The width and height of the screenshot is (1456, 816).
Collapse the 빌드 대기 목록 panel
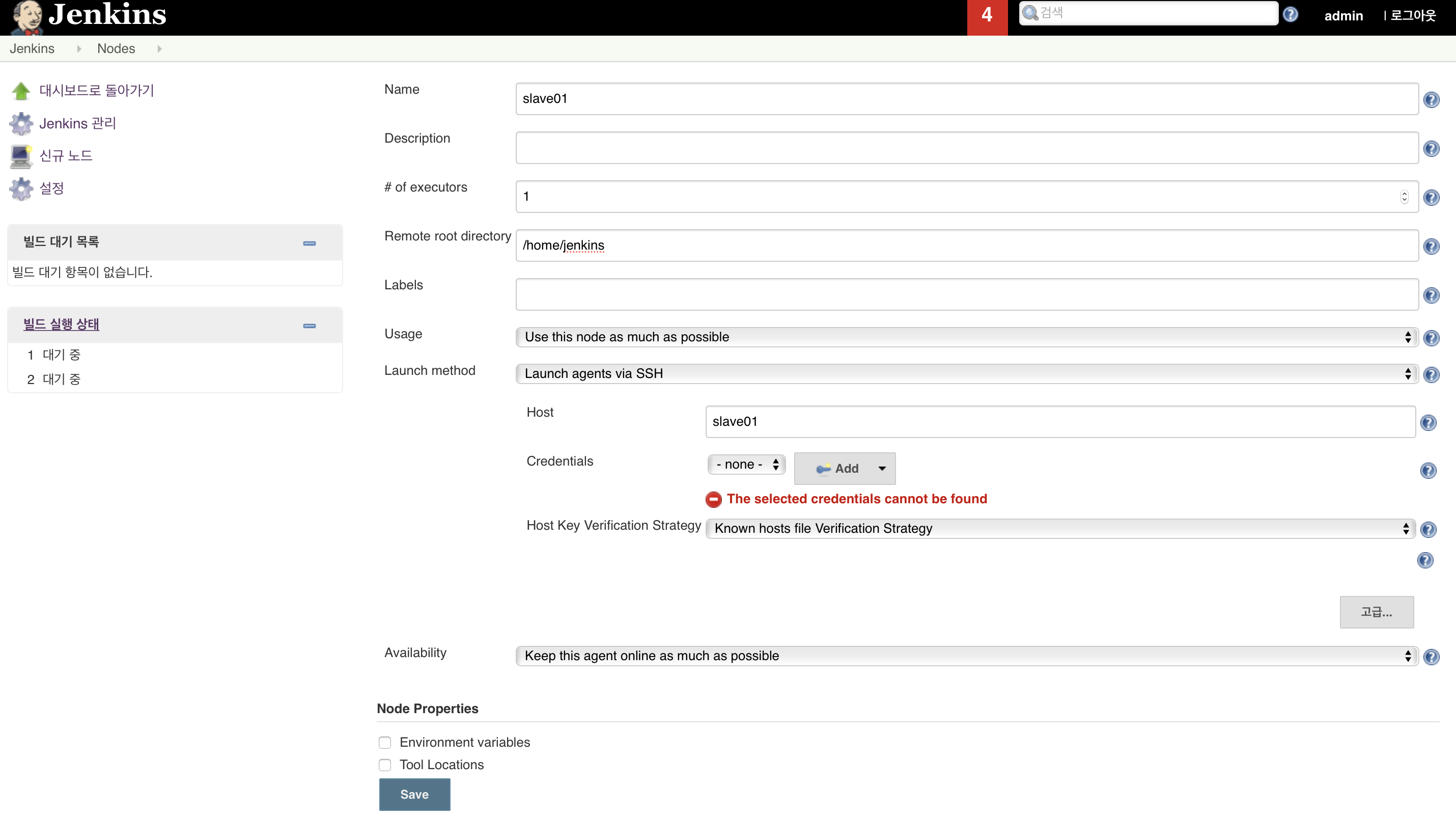309,243
